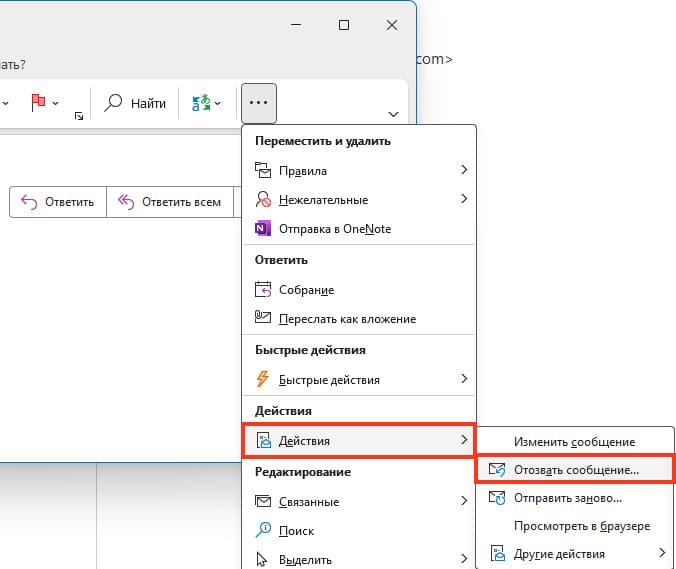The image size is (676, 569).
Task: Click the Найти search button
Action: (x=135, y=103)
